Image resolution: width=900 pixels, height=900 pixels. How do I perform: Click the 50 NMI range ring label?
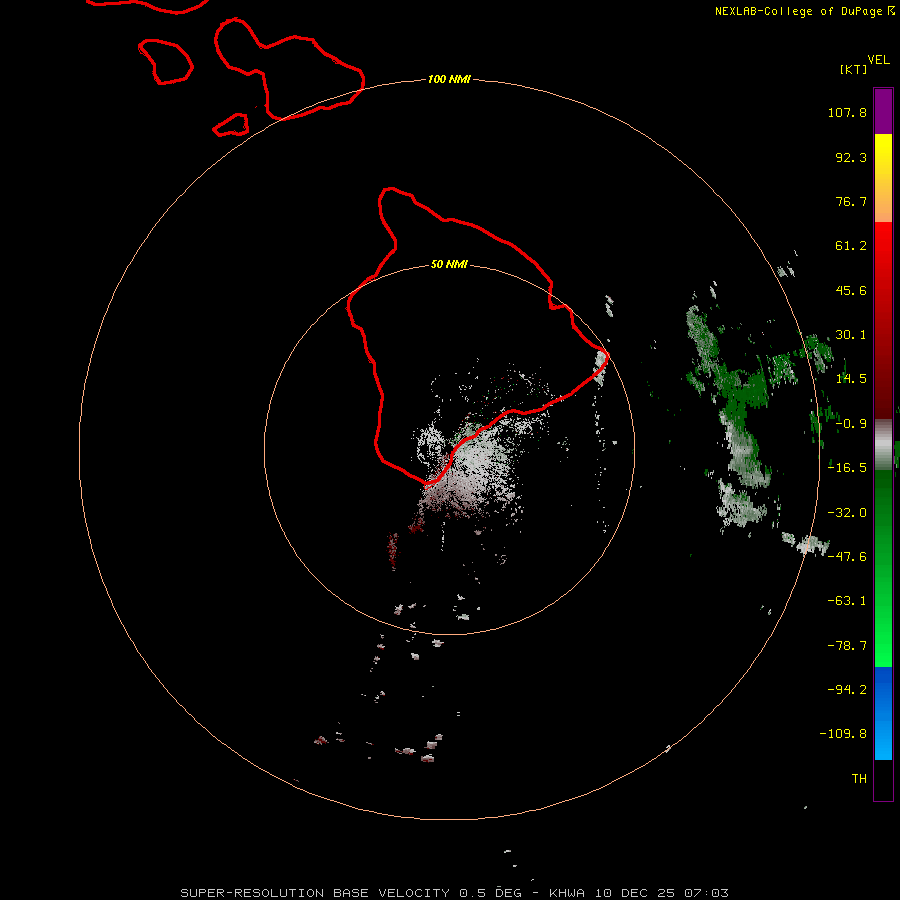coord(449,264)
